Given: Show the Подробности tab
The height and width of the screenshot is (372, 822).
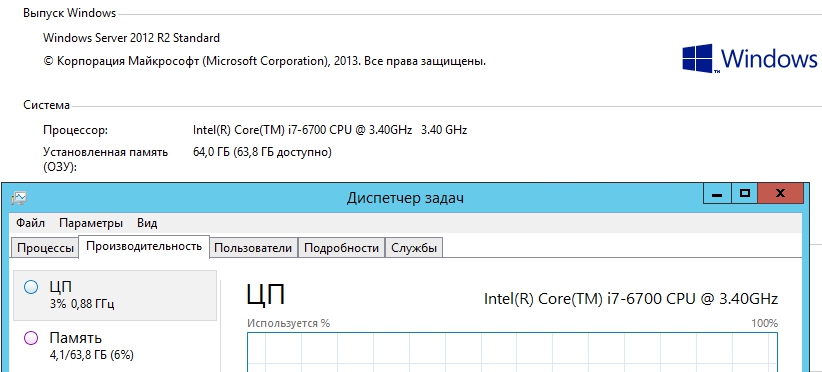Looking at the screenshot, I should tap(341, 248).
